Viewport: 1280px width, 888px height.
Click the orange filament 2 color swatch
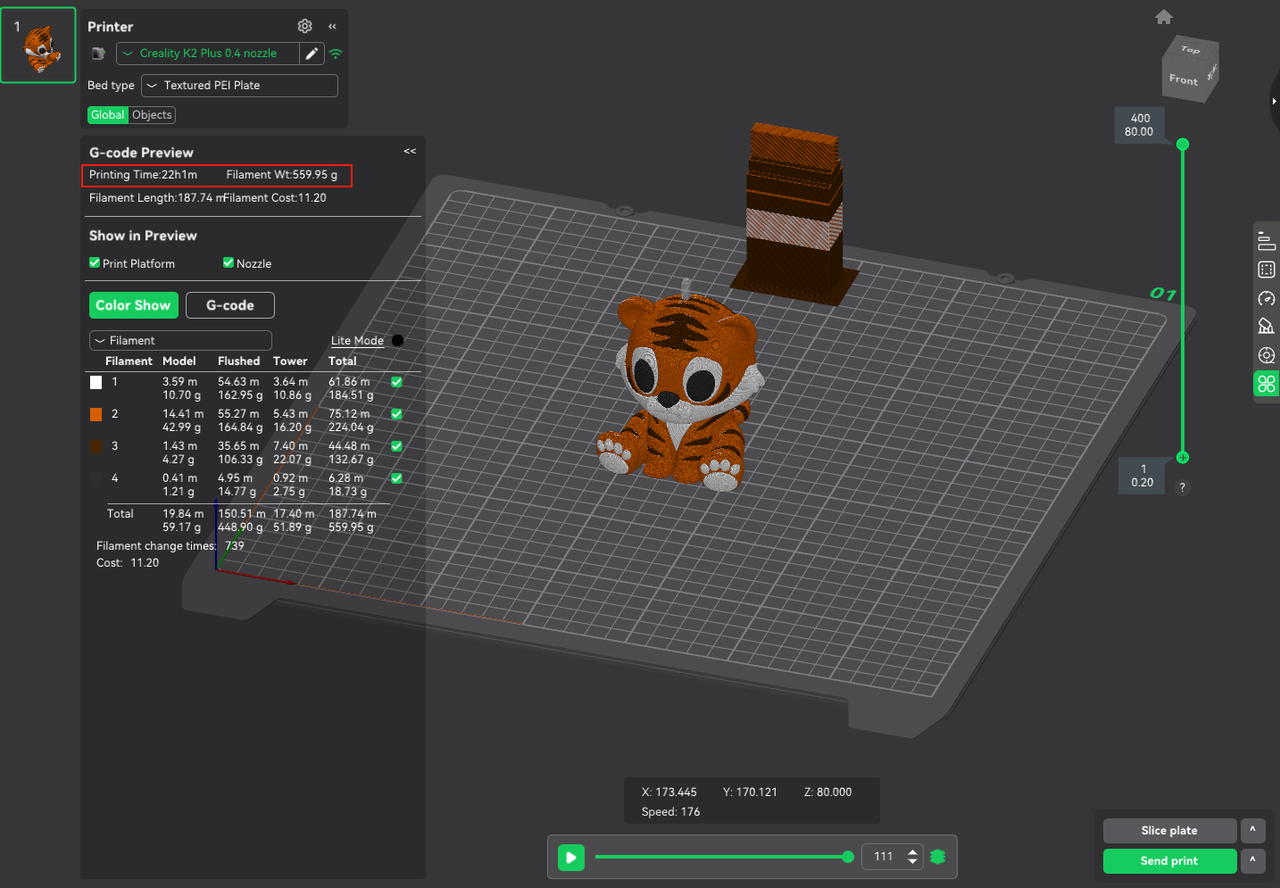[96, 414]
